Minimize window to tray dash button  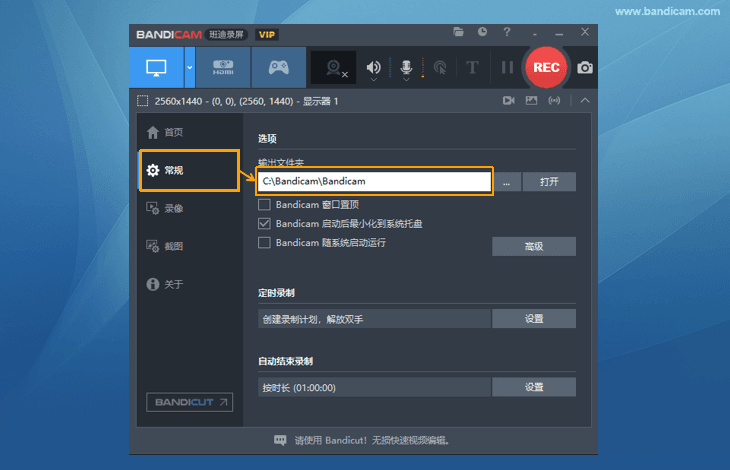(x=535, y=34)
